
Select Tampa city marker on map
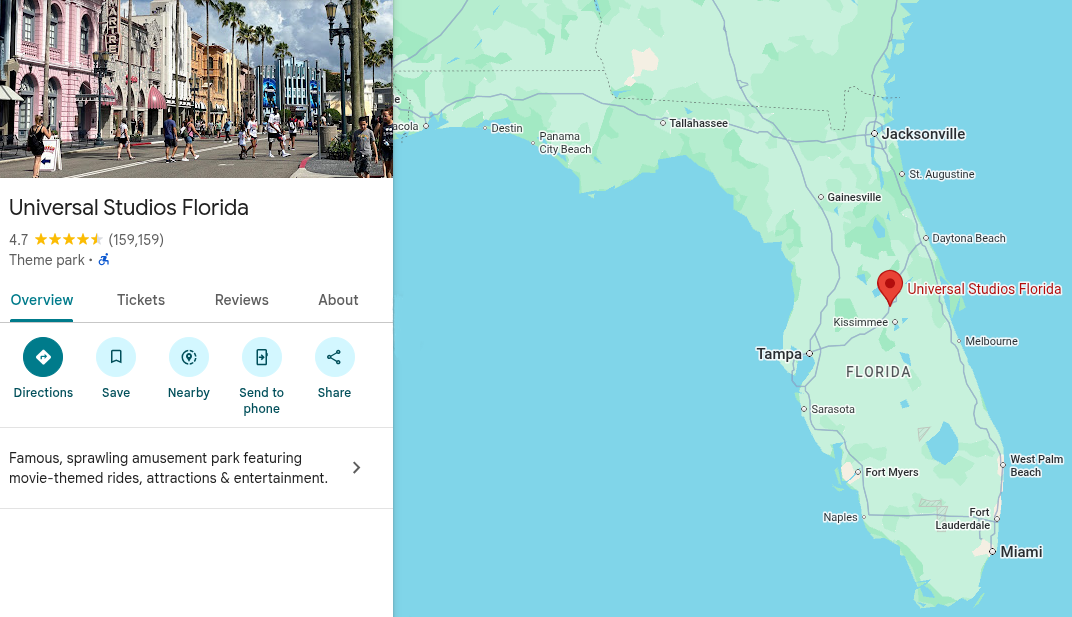[x=809, y=354]
